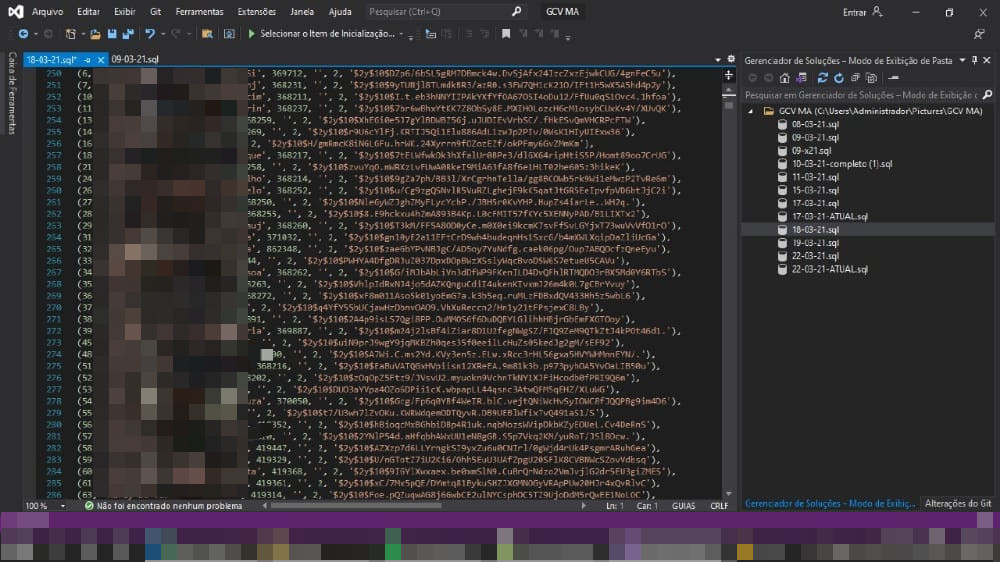The height and width of the screenshot is (562, 1000).
Task: Click the properties wrench icon in Solution Explorer
Action: [x=893, y=78]
